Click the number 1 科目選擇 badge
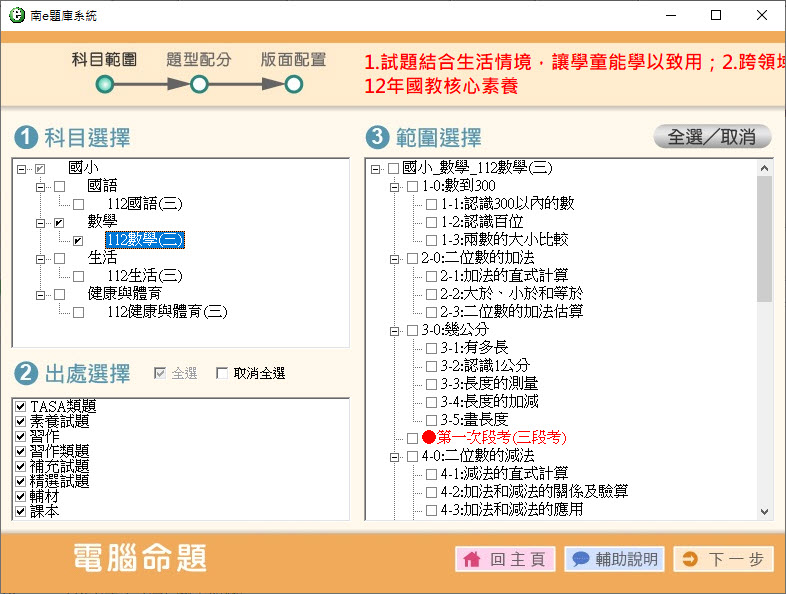This screenshot has width=786, height=594. point(26,137)
